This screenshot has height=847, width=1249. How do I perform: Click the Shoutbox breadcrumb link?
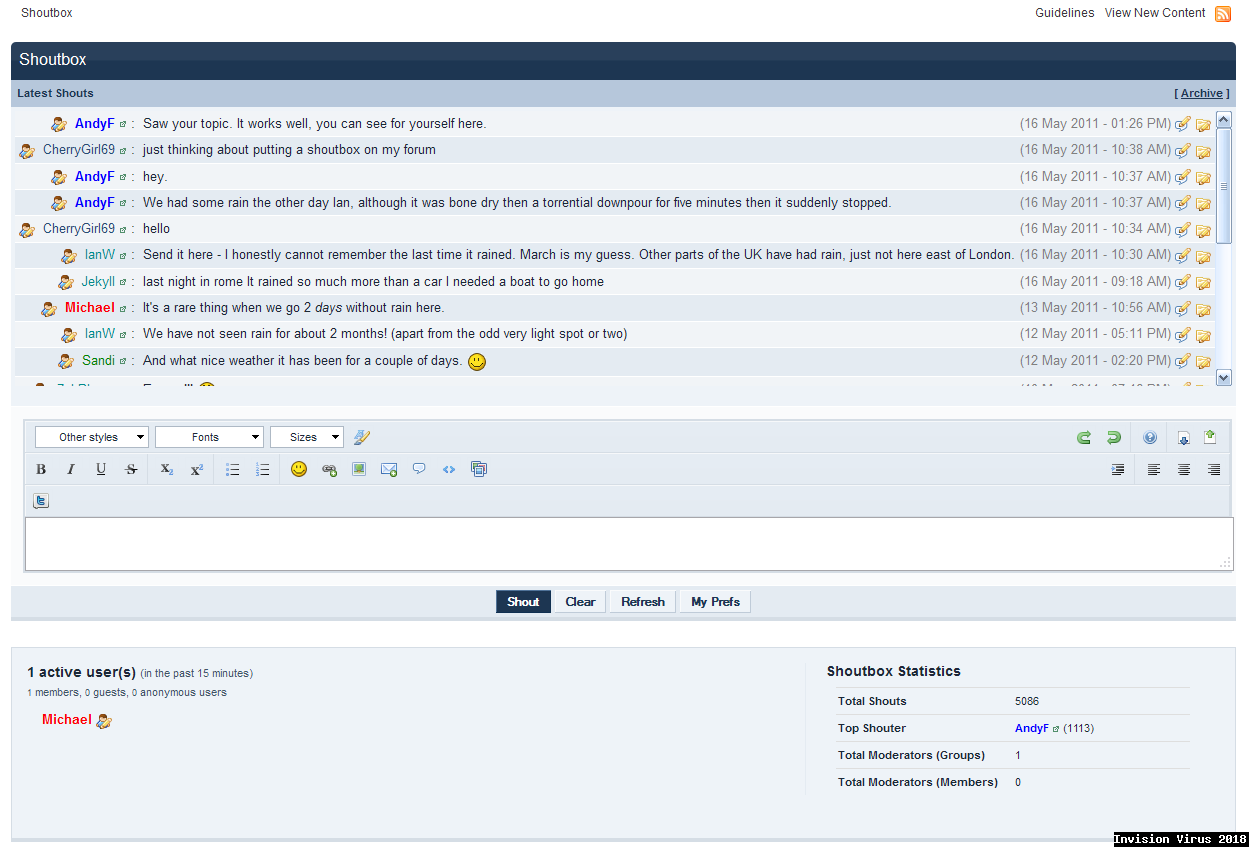(47, 13)
